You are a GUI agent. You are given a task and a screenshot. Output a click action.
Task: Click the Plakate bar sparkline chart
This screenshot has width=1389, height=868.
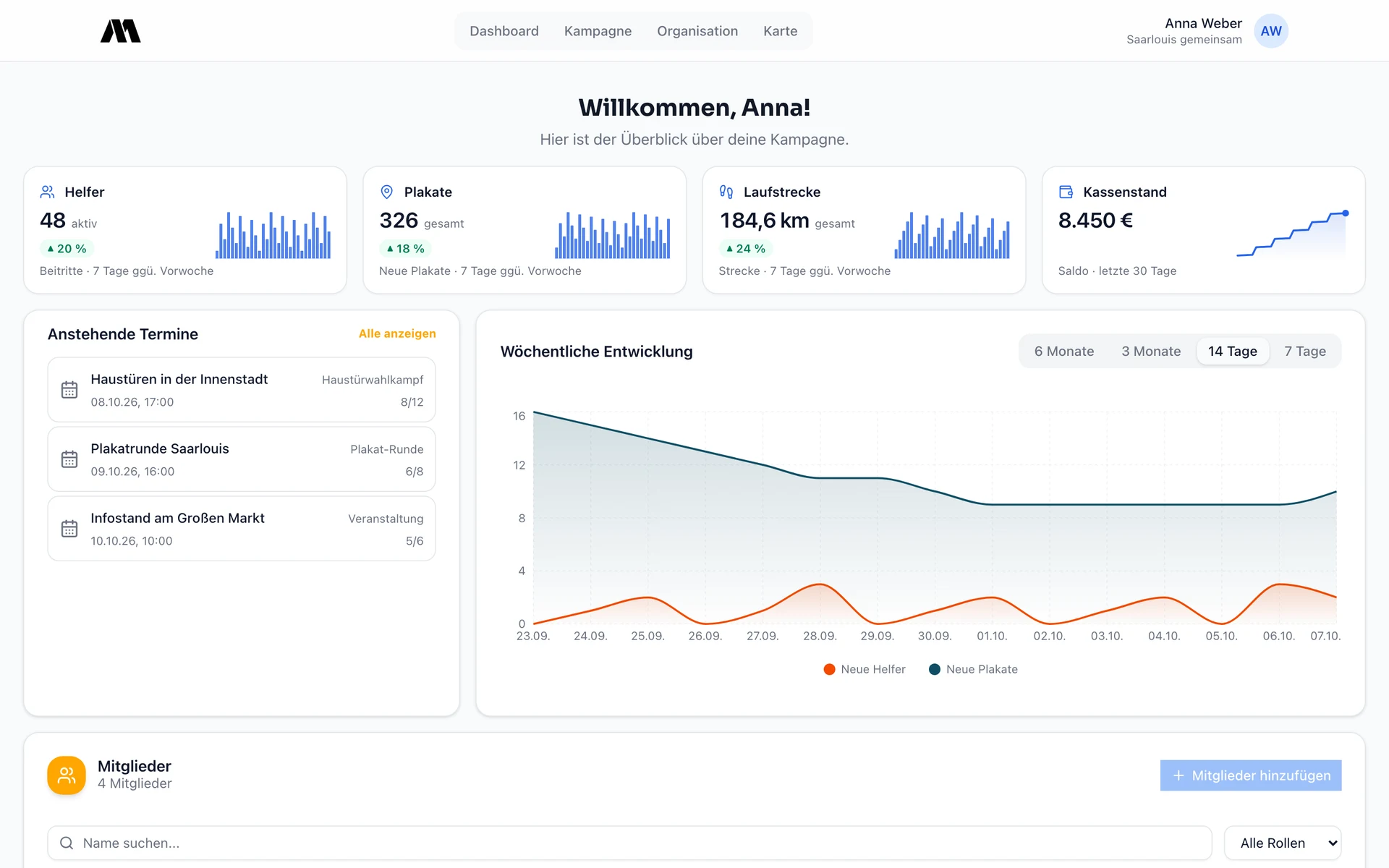(x=613, y=235)
